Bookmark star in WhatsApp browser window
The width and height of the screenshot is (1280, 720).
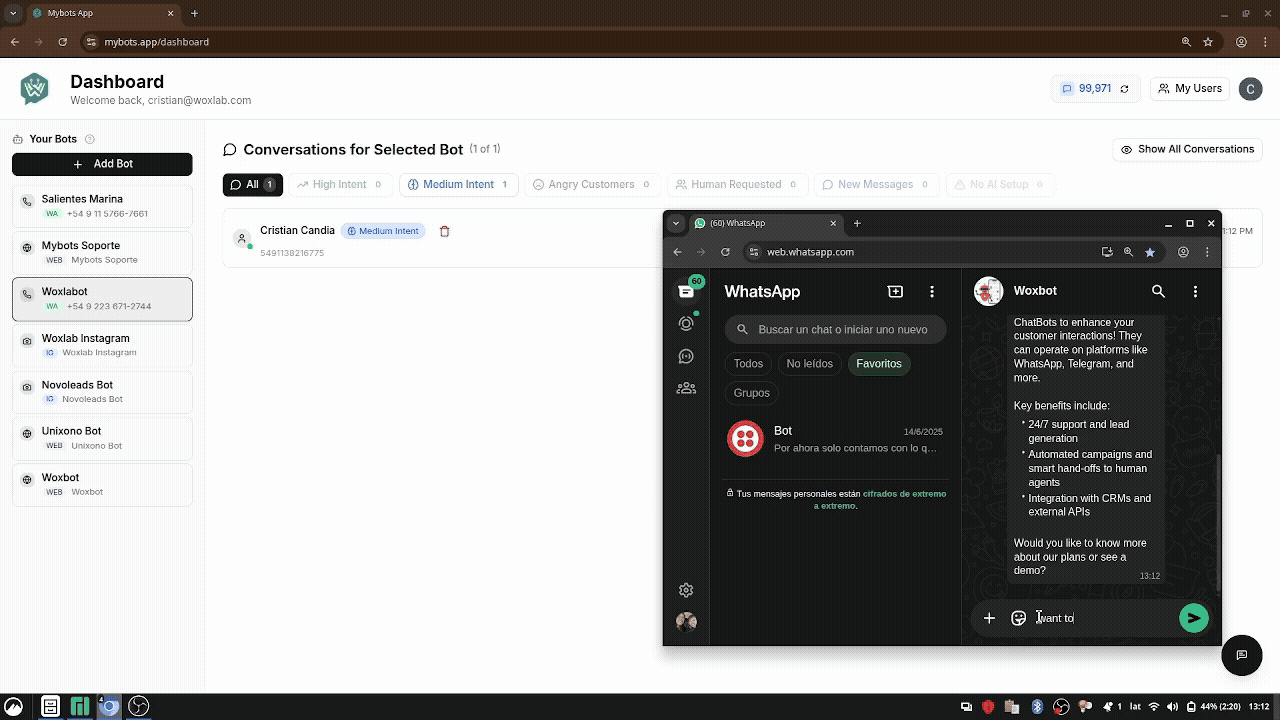coord(1150,252)
